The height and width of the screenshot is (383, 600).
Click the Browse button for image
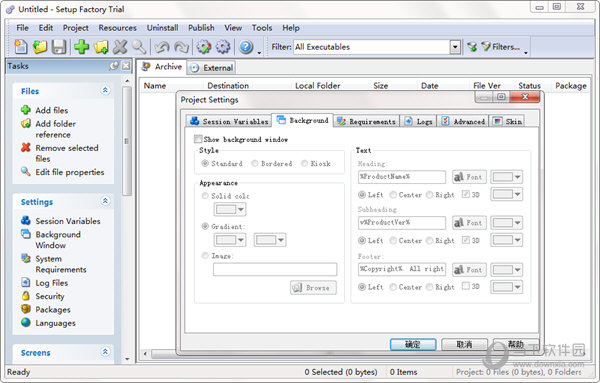313,288
